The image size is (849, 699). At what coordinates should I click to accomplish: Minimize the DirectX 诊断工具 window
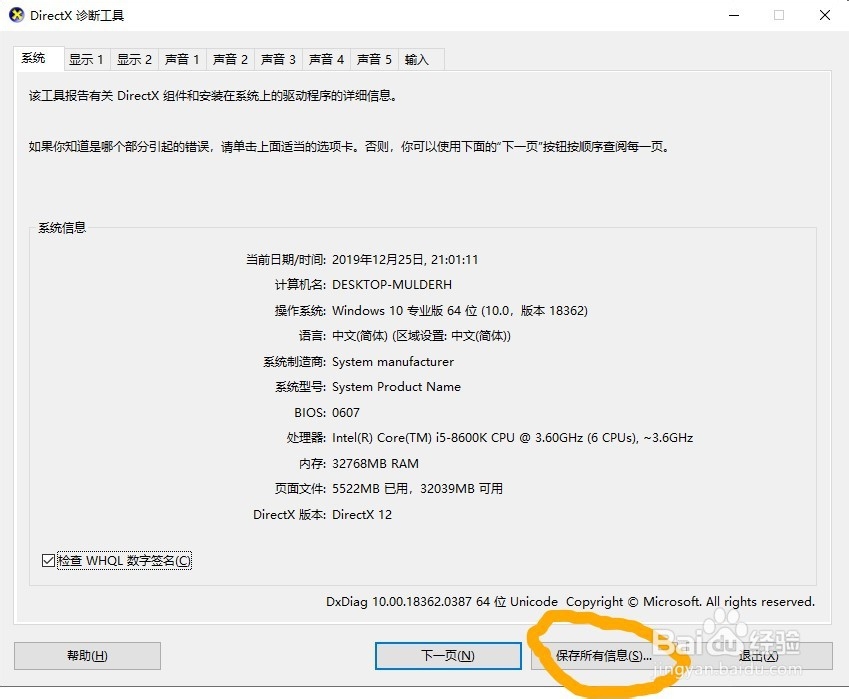(x=733, y=15)
